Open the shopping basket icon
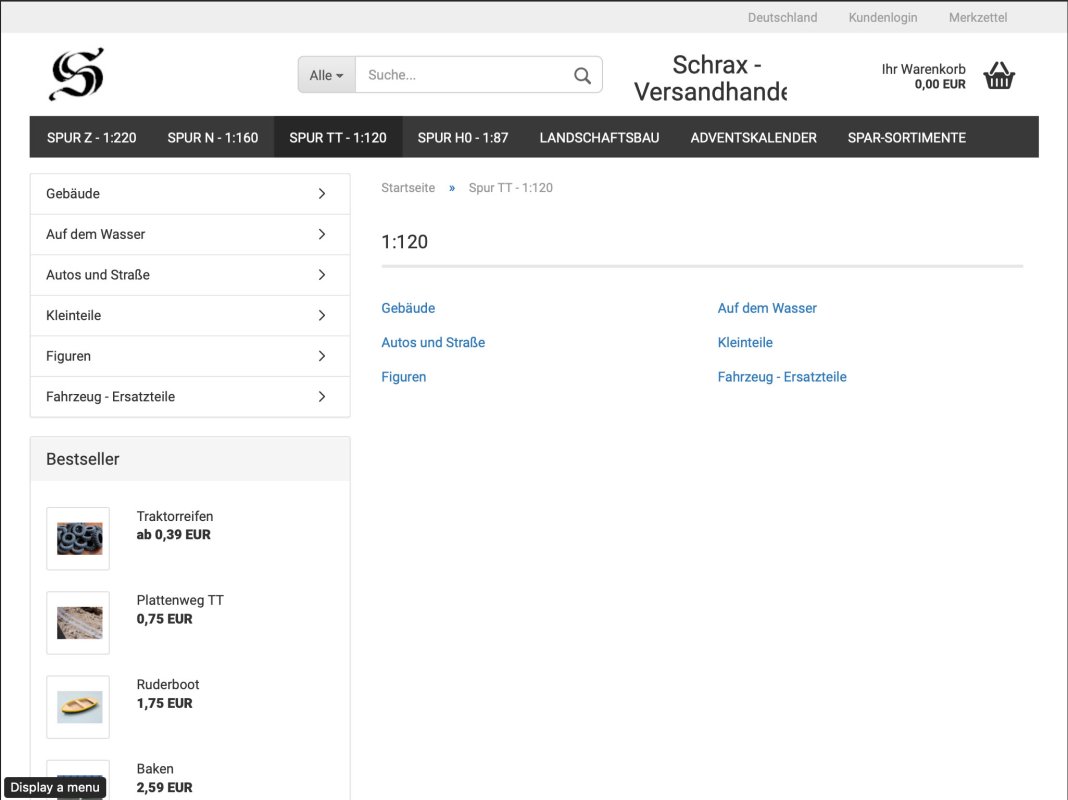Image resolution: width=1068 pixels, height=800 pixels. point(999,76)
